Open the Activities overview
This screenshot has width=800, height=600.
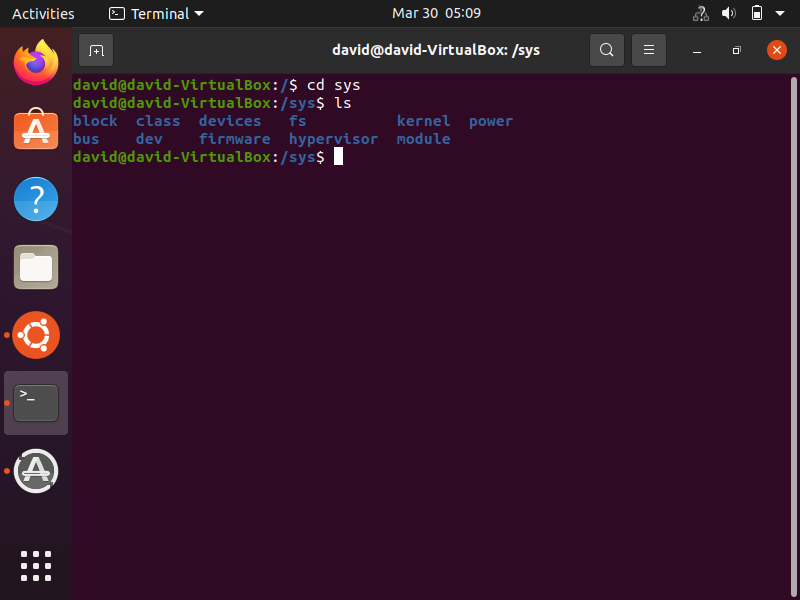[x=43, y=14]
